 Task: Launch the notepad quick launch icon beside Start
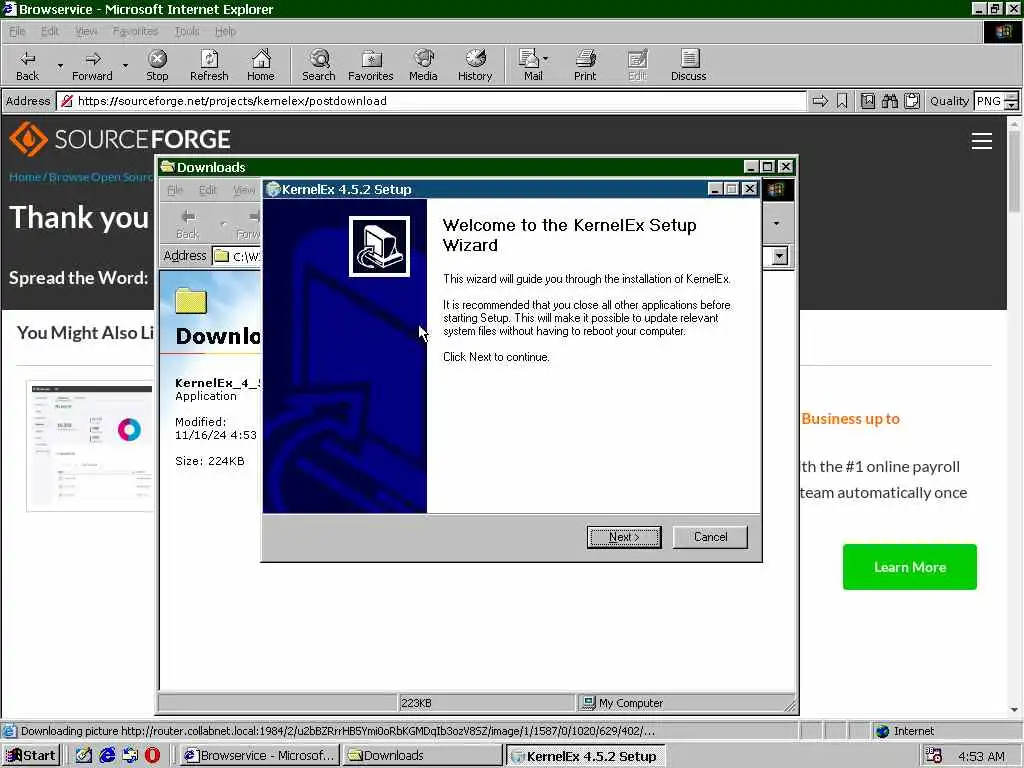(84, 756)
